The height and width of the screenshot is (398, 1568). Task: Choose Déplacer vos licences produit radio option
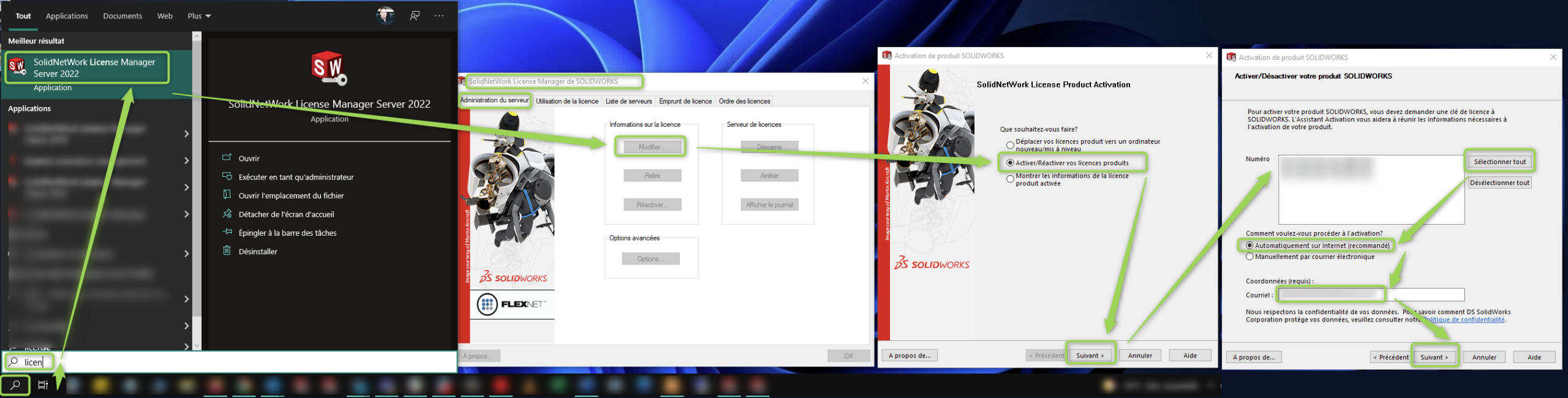(x=1010, y=145)
